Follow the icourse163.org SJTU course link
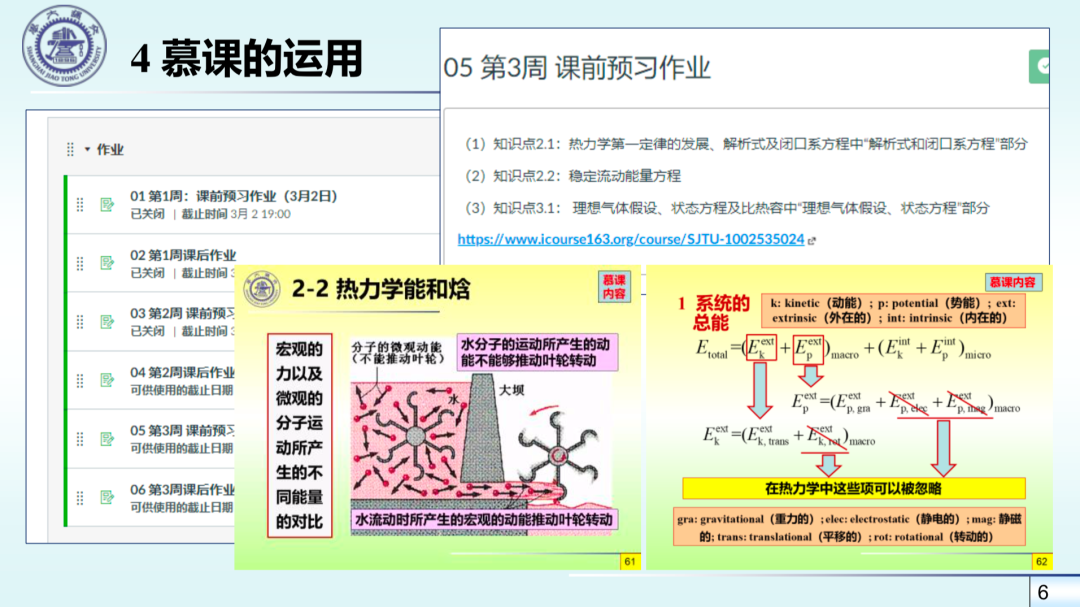1080x607 pixels. (630, 239)
